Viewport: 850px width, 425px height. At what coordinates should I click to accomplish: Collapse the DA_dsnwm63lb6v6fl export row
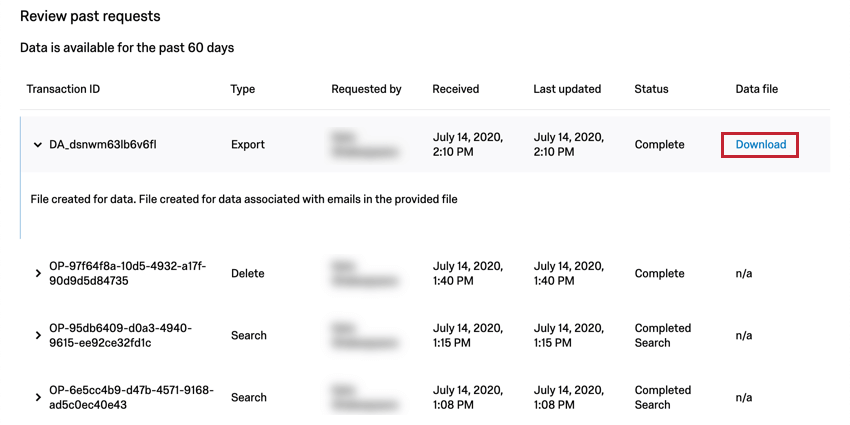(38, 145)
